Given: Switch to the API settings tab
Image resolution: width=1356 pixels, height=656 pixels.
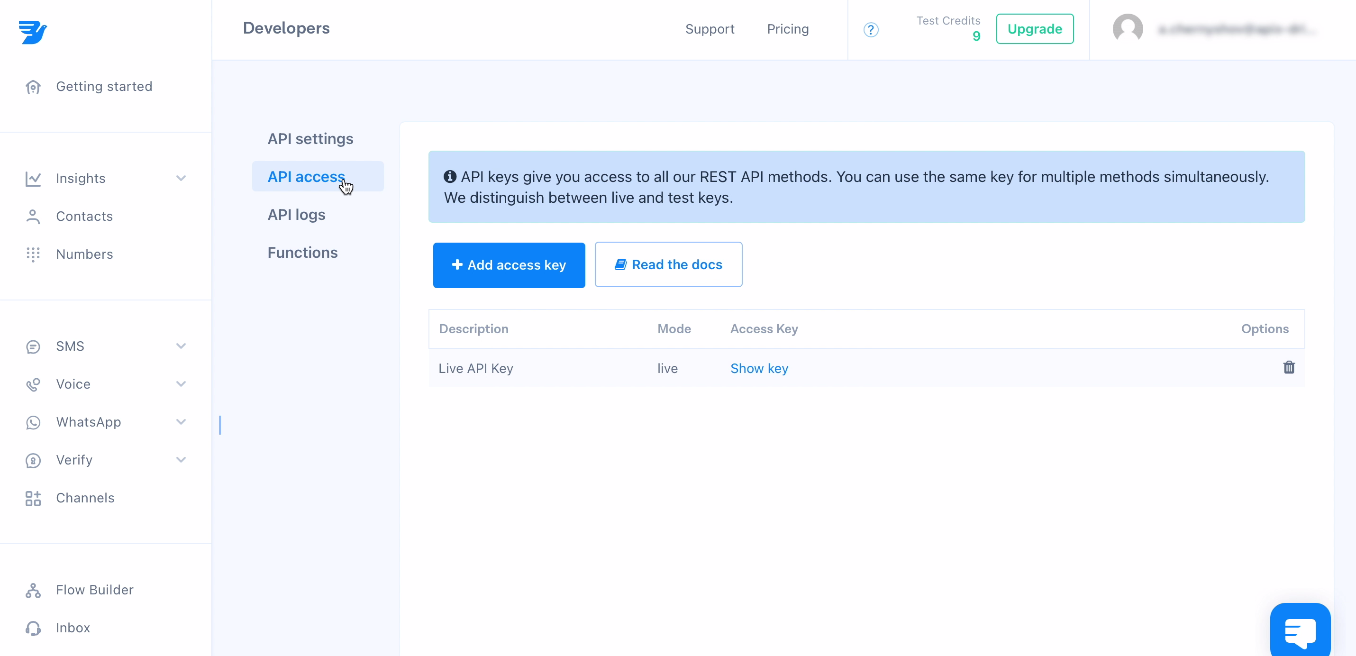Looking at the screenshot, I should (x=310, y=139).
